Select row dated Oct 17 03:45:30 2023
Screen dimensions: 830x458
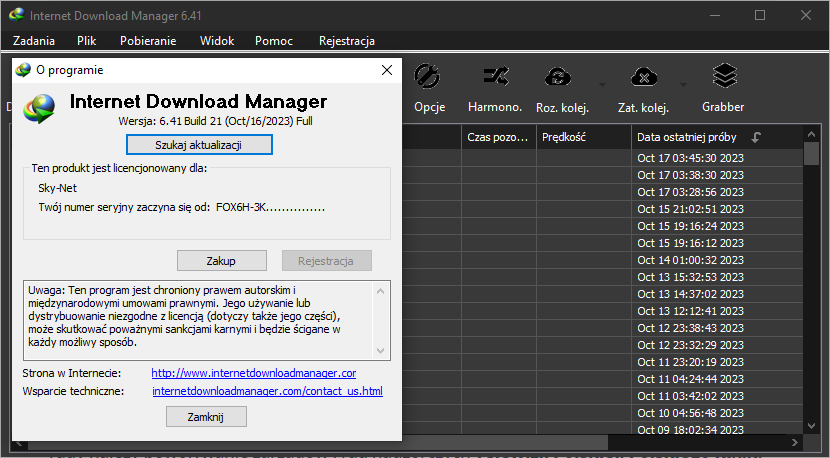[x=690, y=158]
